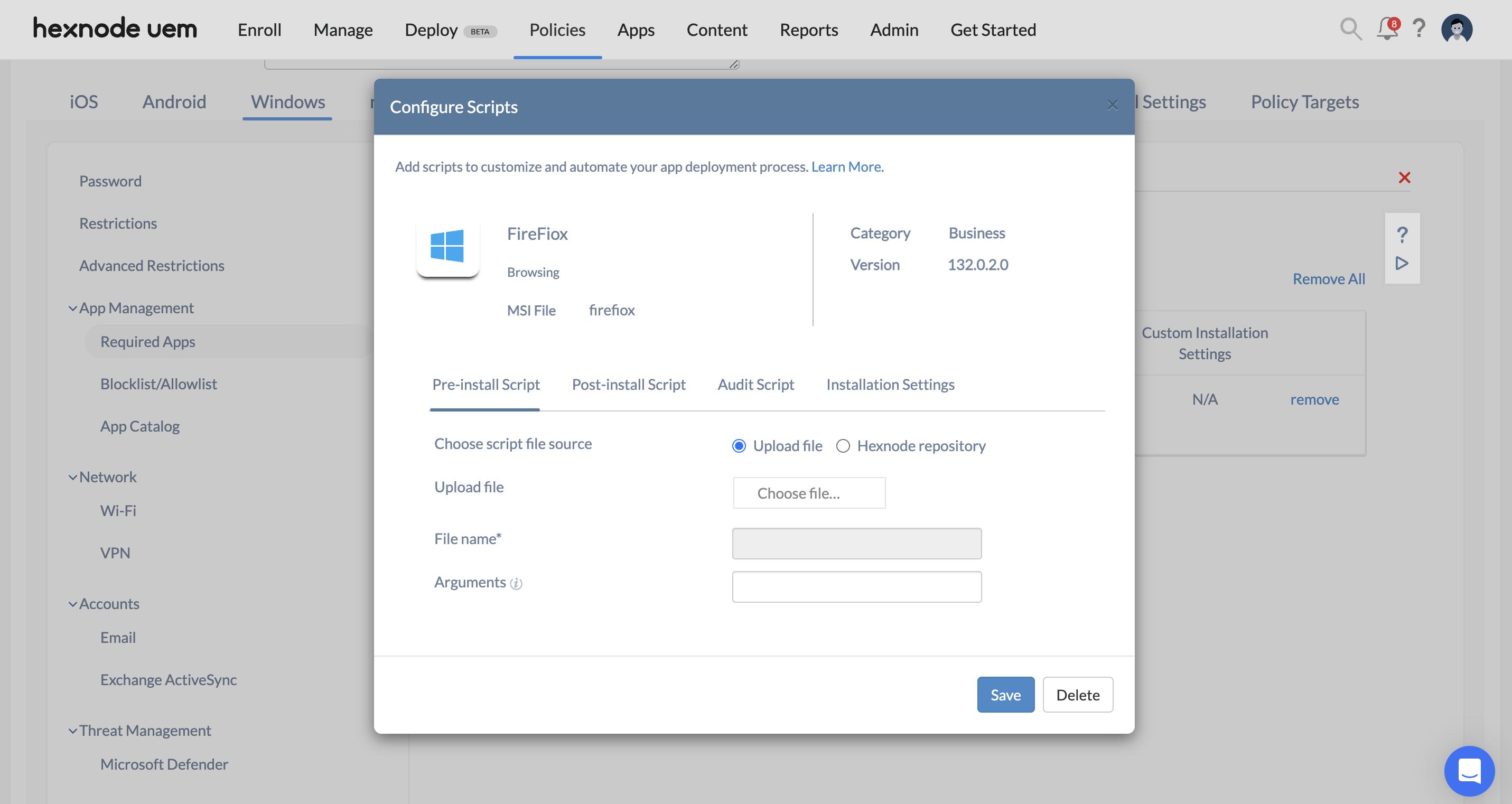This screenshot has height=804, width=1512.
Task: Open the search magnifier icon
Action: pos(1350,29)
